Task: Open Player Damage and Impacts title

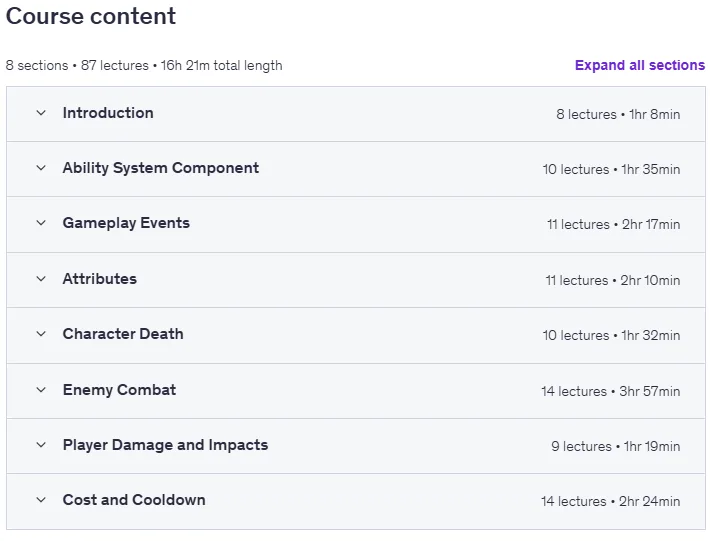Action: pyautogui.click(x=165, y=445)
